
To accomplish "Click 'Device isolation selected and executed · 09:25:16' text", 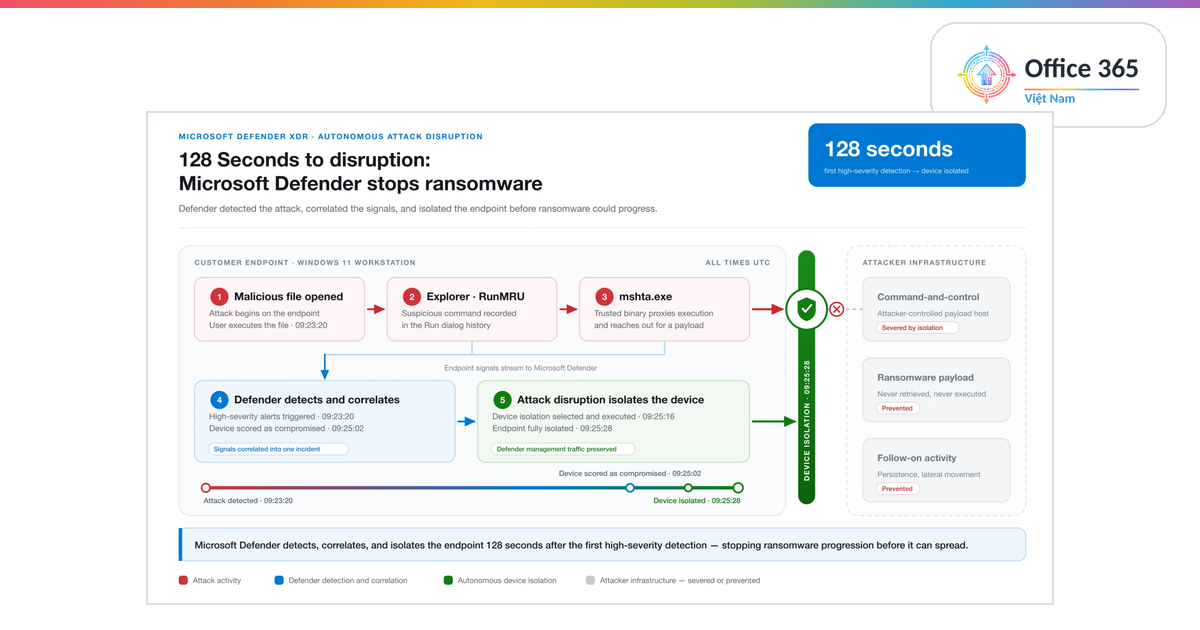I will click(x=583, y=416).
